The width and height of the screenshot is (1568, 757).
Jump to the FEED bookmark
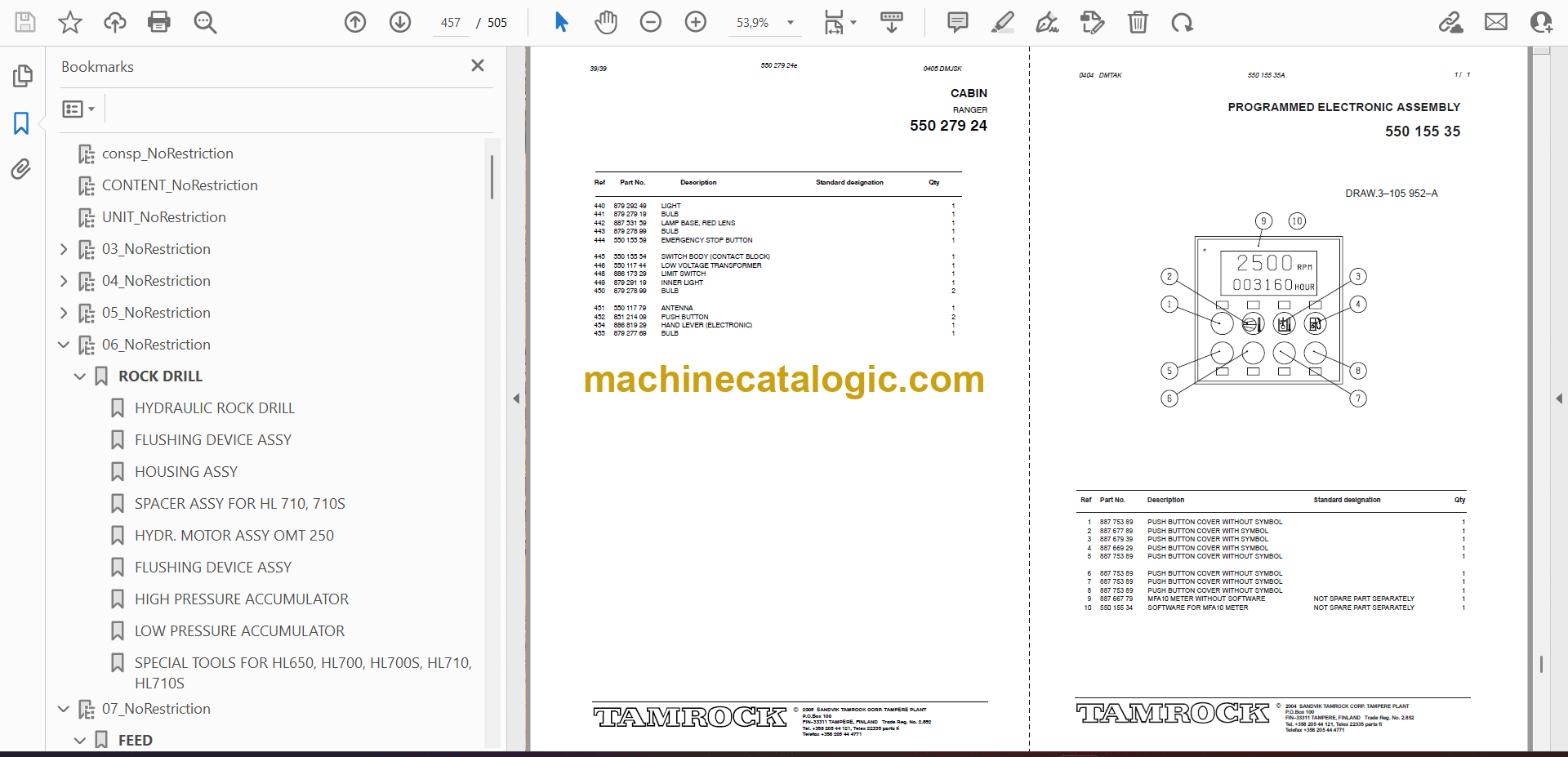click(136, 741)
